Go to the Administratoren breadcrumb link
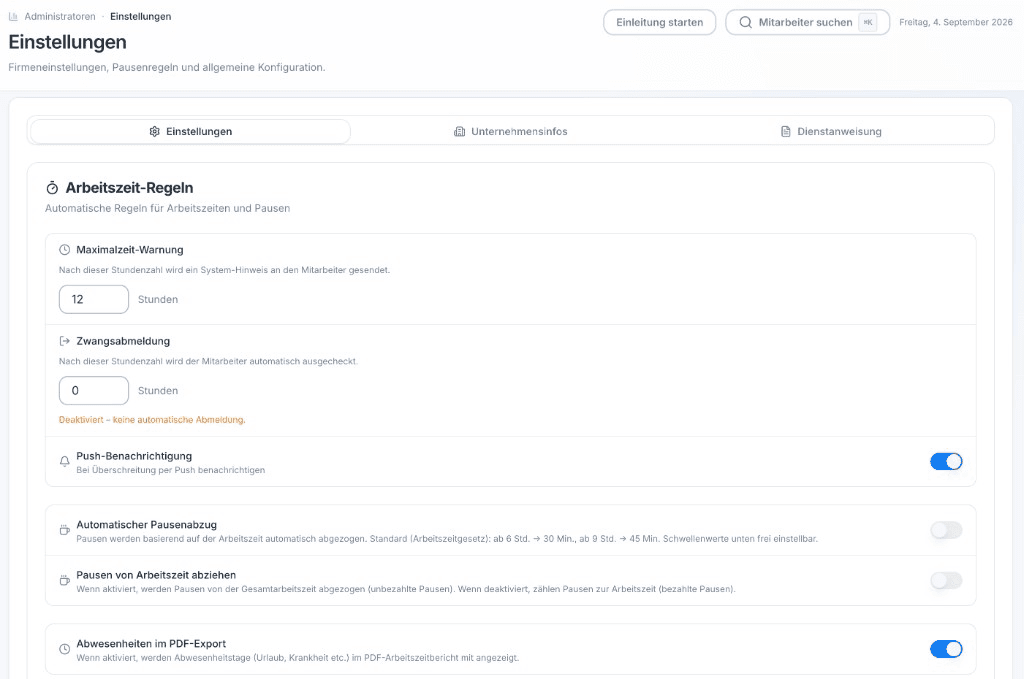Viewport: 1024px width, 679px height. point(60,16)
